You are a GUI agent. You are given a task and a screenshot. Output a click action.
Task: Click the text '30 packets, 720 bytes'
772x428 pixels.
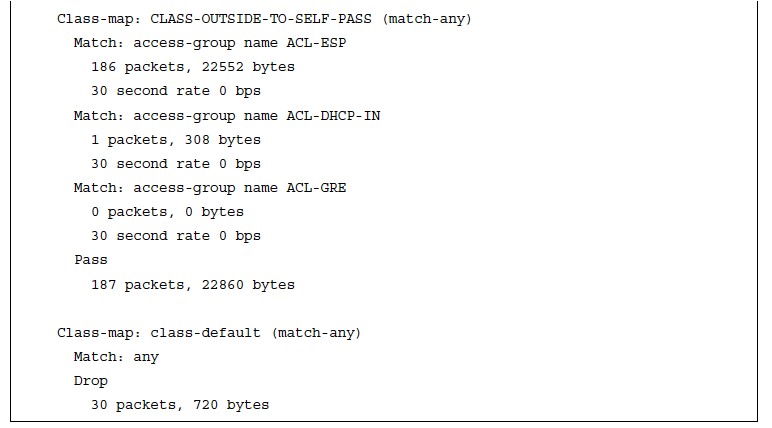(x=180, y=405)
